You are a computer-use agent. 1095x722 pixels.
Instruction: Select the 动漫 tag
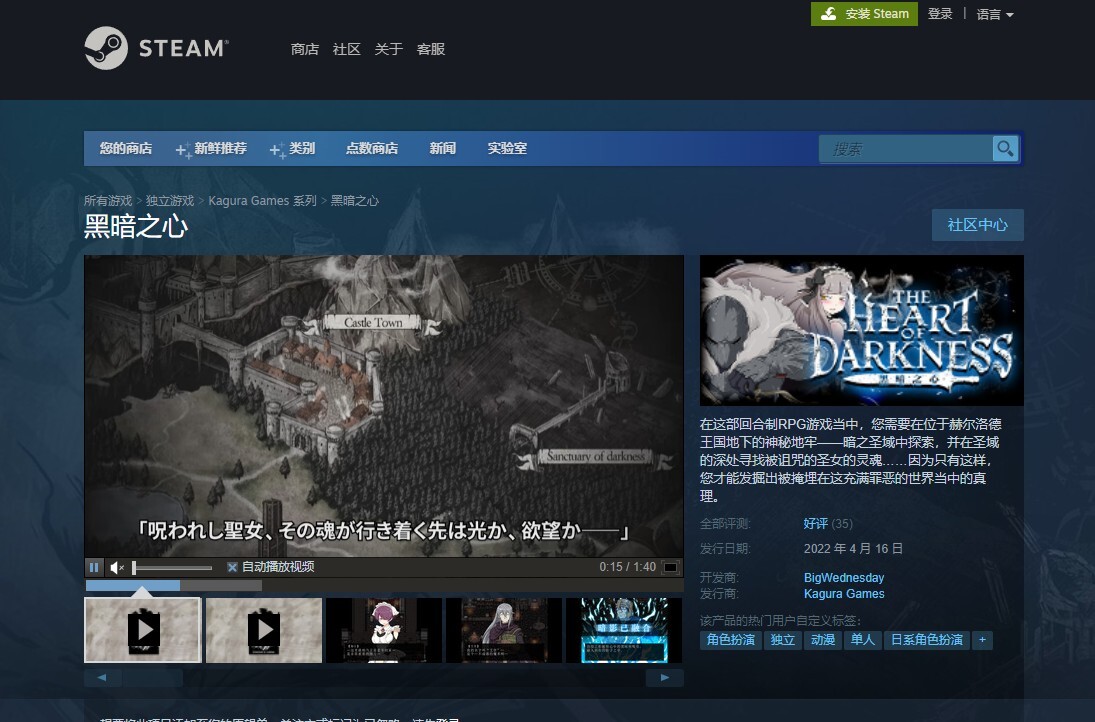click(823, 640)
